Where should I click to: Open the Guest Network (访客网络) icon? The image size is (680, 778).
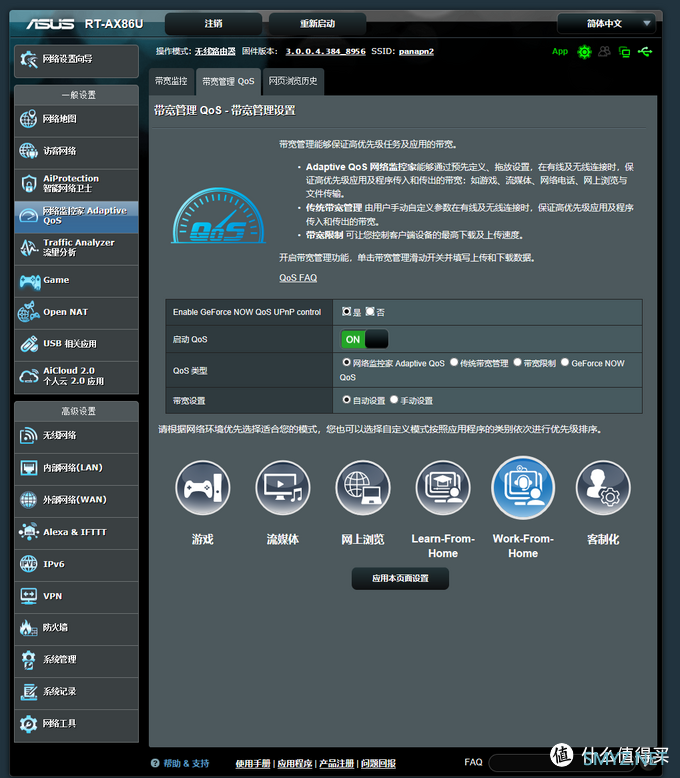[x=28, y=151]
